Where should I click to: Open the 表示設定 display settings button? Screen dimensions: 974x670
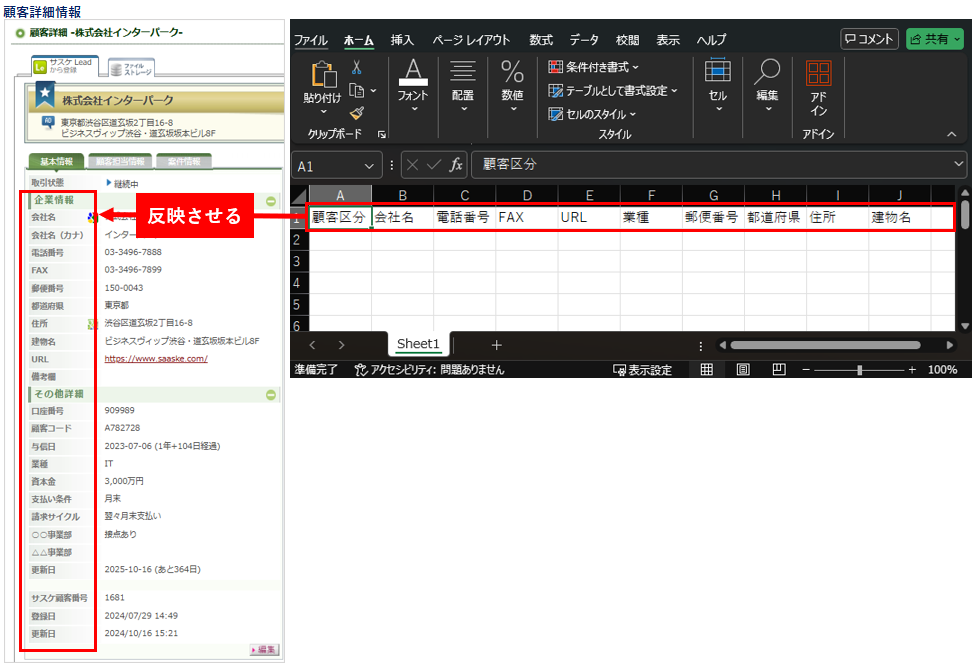click(642, 370)
